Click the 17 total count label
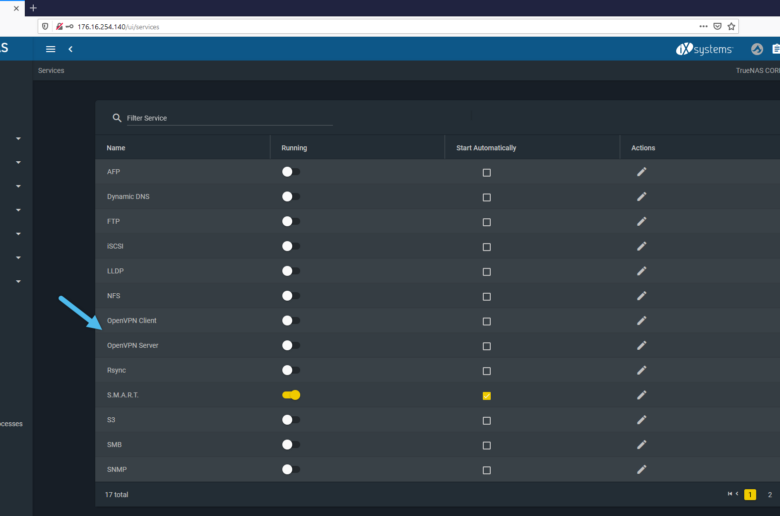 pos(116,495)
